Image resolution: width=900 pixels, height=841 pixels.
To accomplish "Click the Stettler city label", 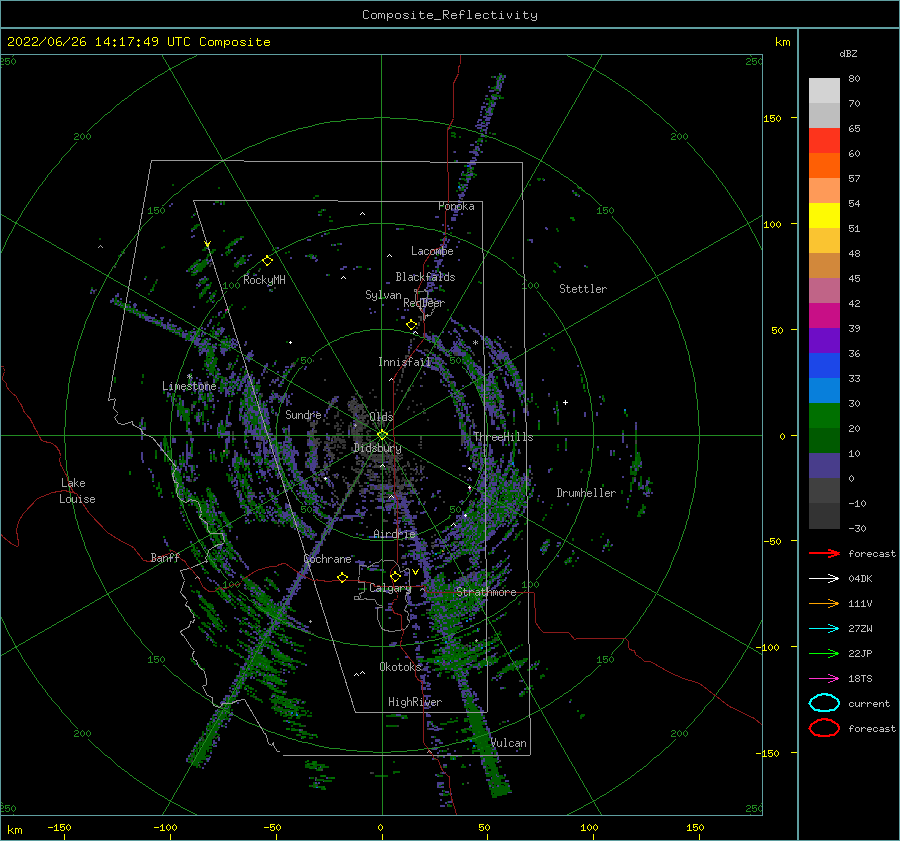I will [583, 289].
